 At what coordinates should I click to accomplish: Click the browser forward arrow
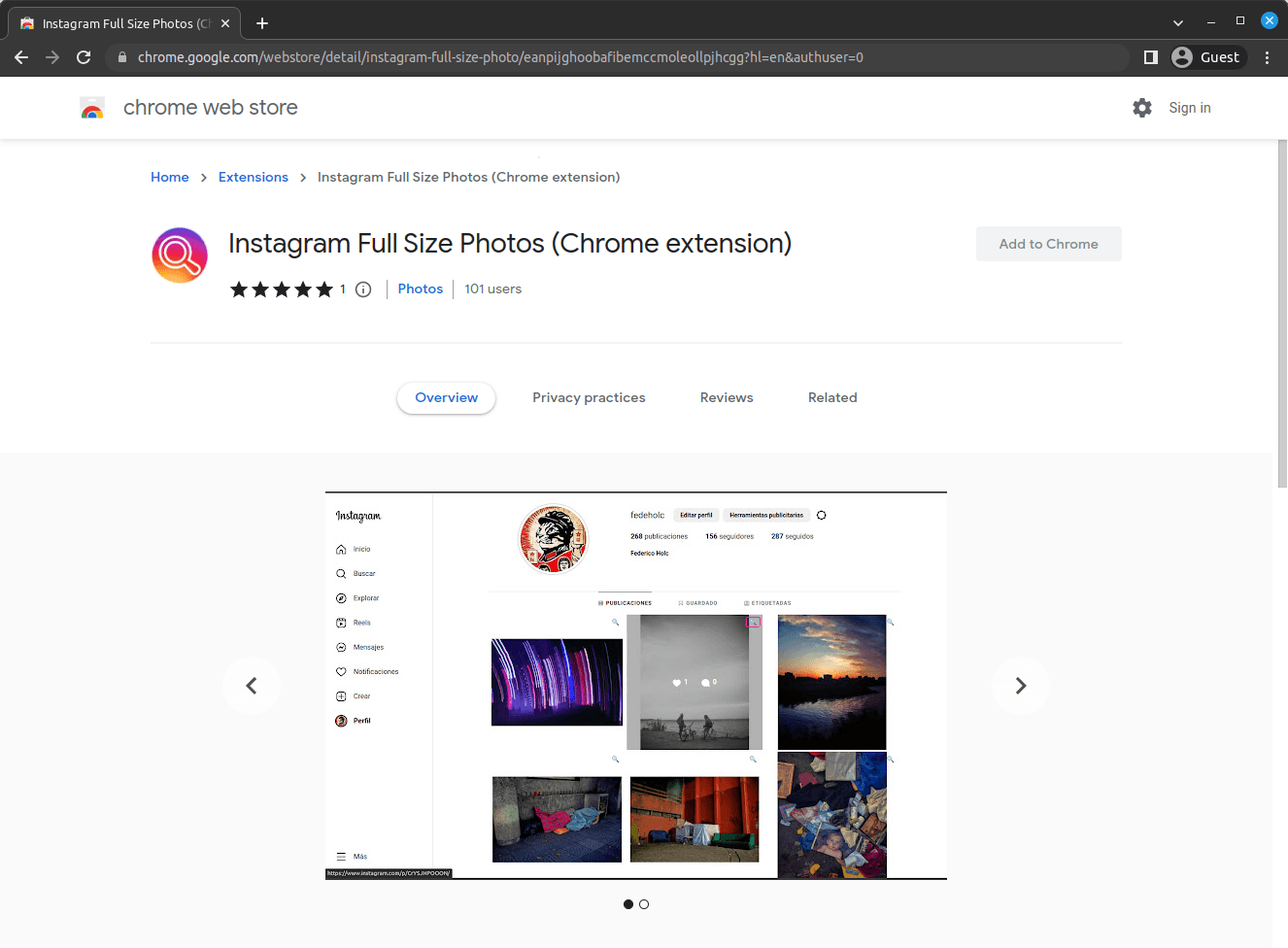click(x=52, y=57)
